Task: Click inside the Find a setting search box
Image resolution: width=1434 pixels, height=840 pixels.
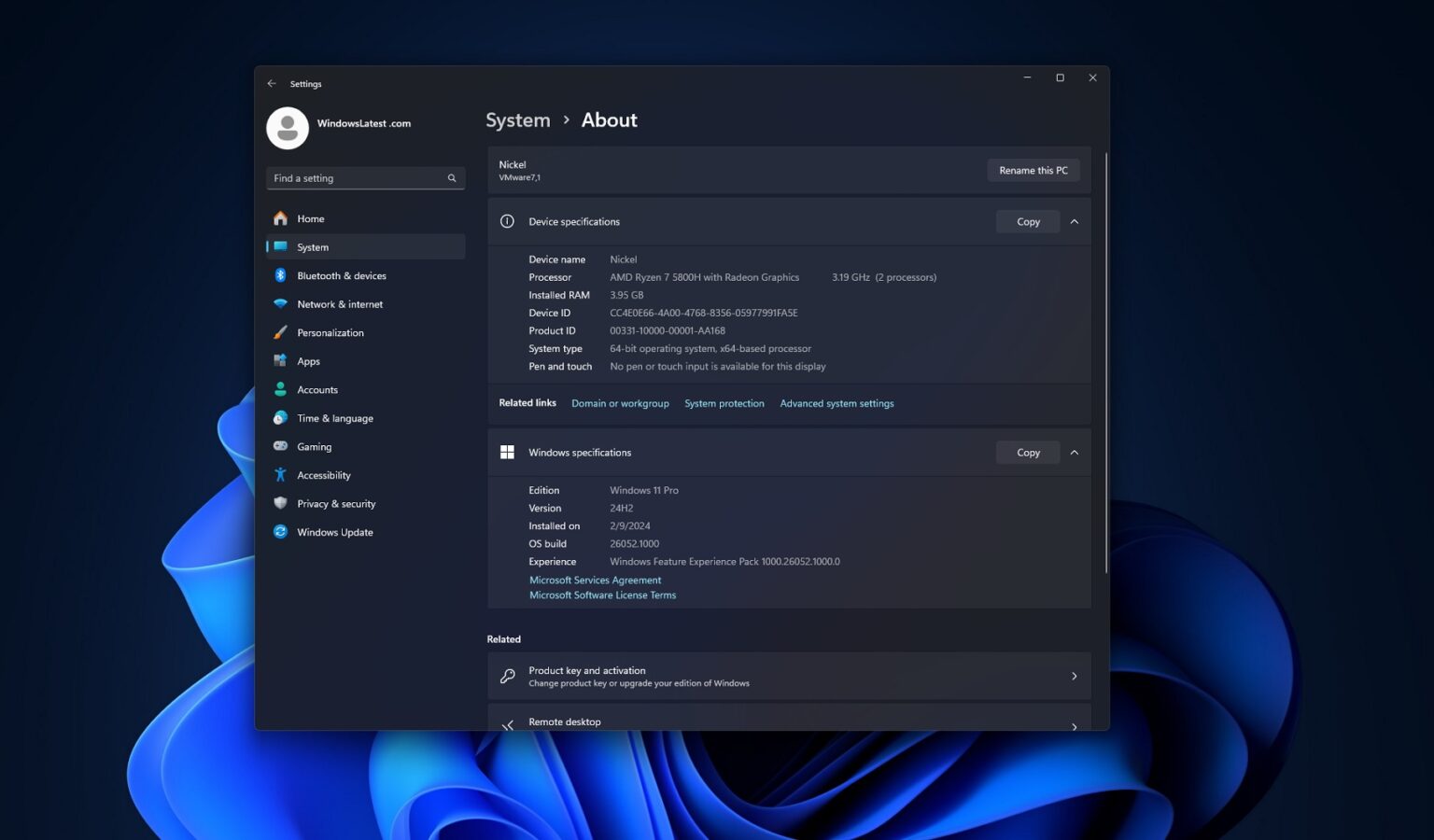Action: coord(364,177)
